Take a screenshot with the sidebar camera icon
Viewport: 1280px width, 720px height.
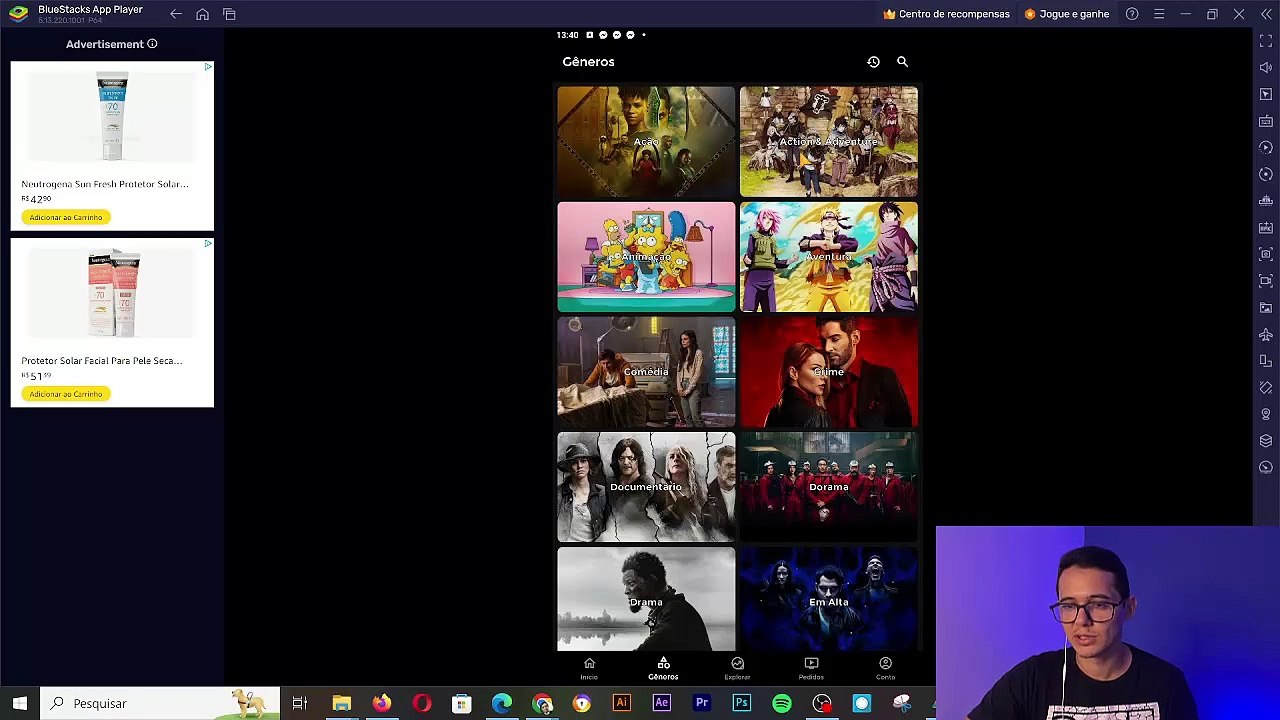pyautogui.click(x=1266, y=254)
